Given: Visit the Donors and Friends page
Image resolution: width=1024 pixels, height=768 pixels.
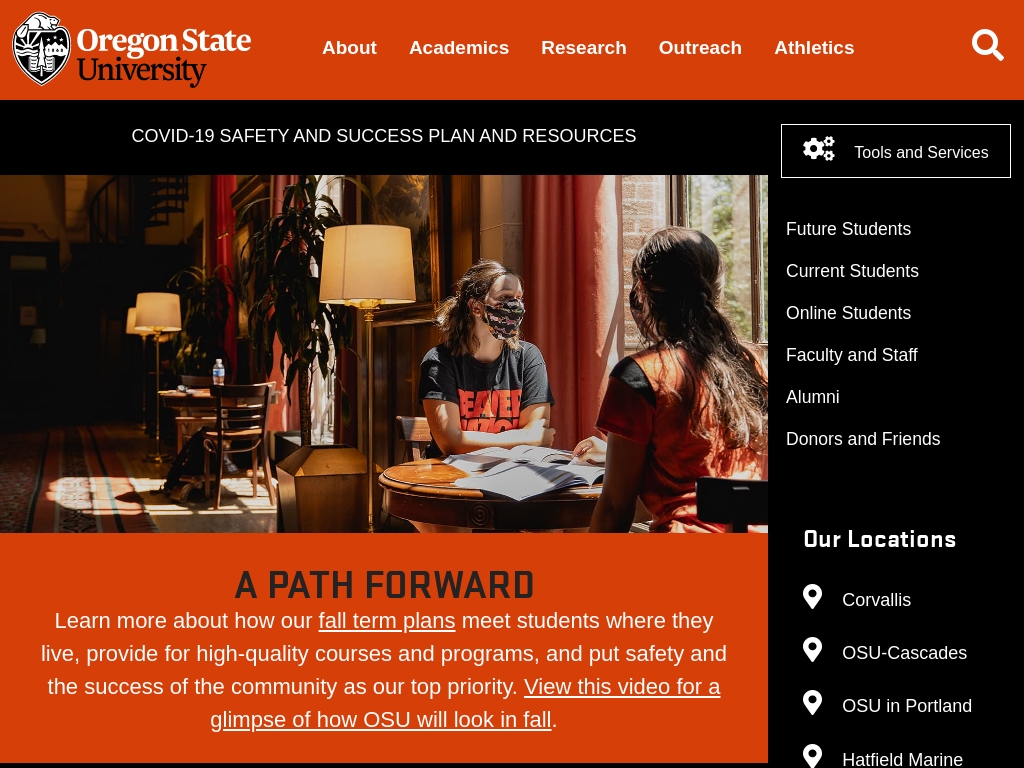Looking at the screenshot, I should pyautogui.click(x=863, y=439).
